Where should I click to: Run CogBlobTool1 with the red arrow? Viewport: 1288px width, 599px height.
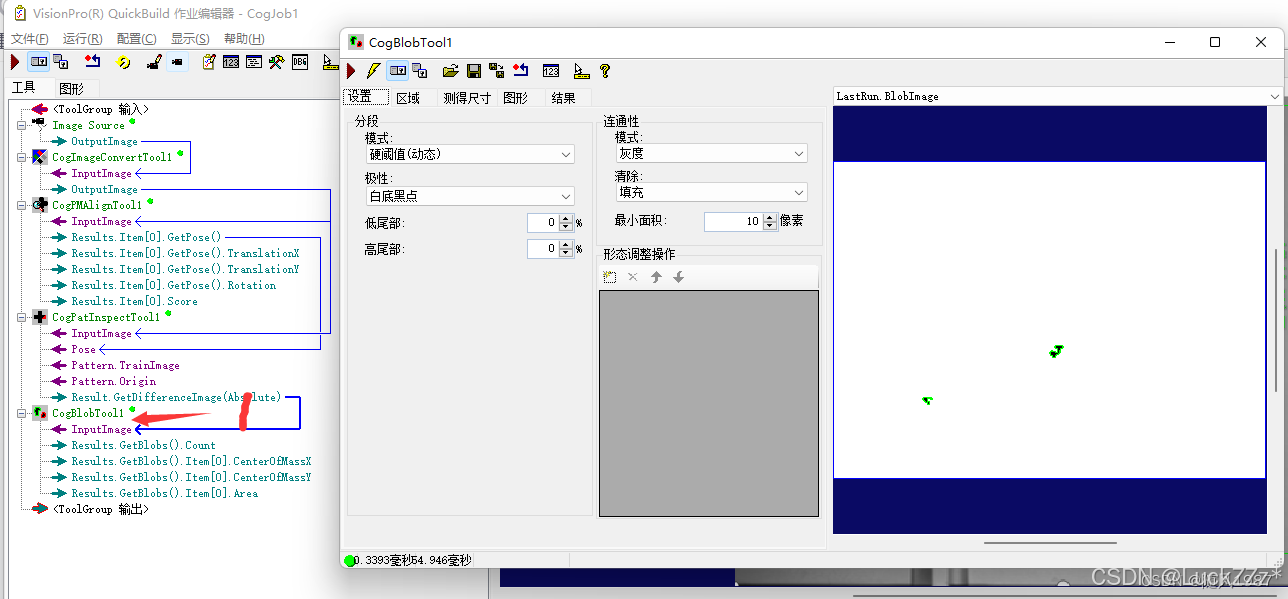(351, 71)
